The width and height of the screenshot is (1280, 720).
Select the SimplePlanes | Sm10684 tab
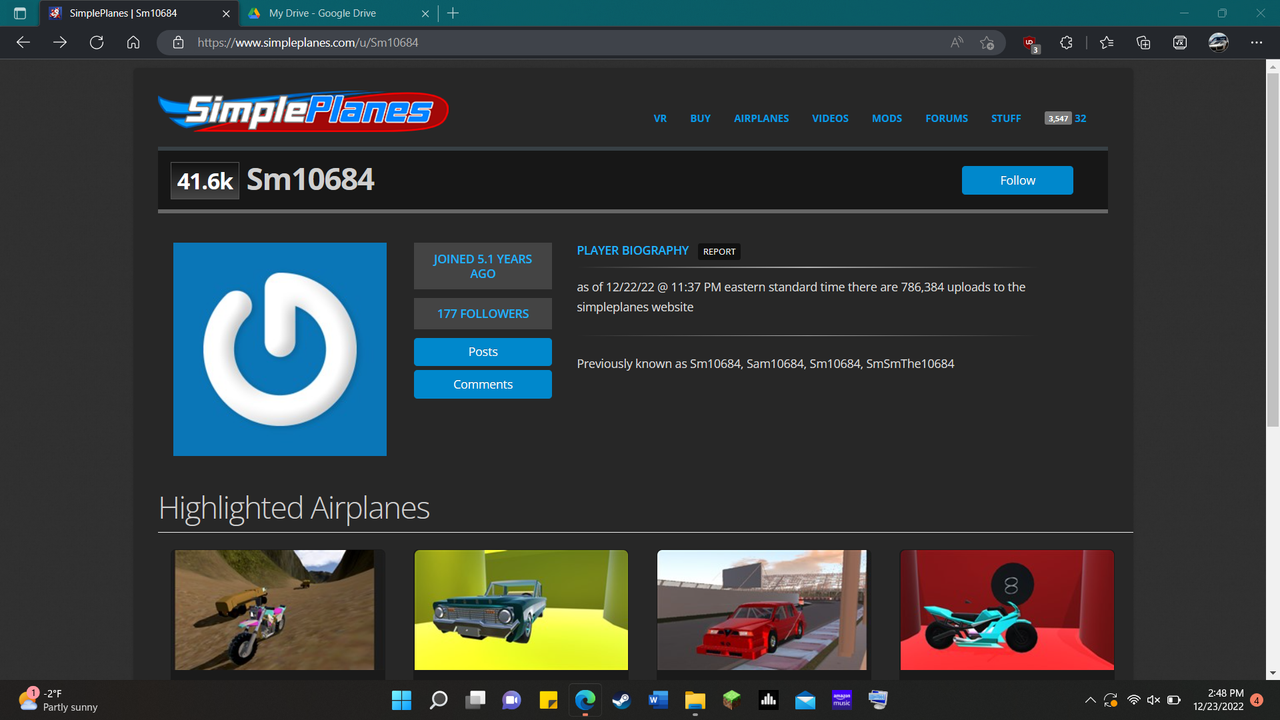click(139, 13)
